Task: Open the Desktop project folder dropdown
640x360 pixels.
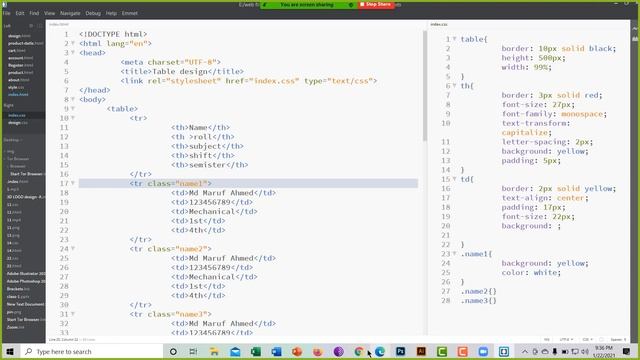Action: 13,140
